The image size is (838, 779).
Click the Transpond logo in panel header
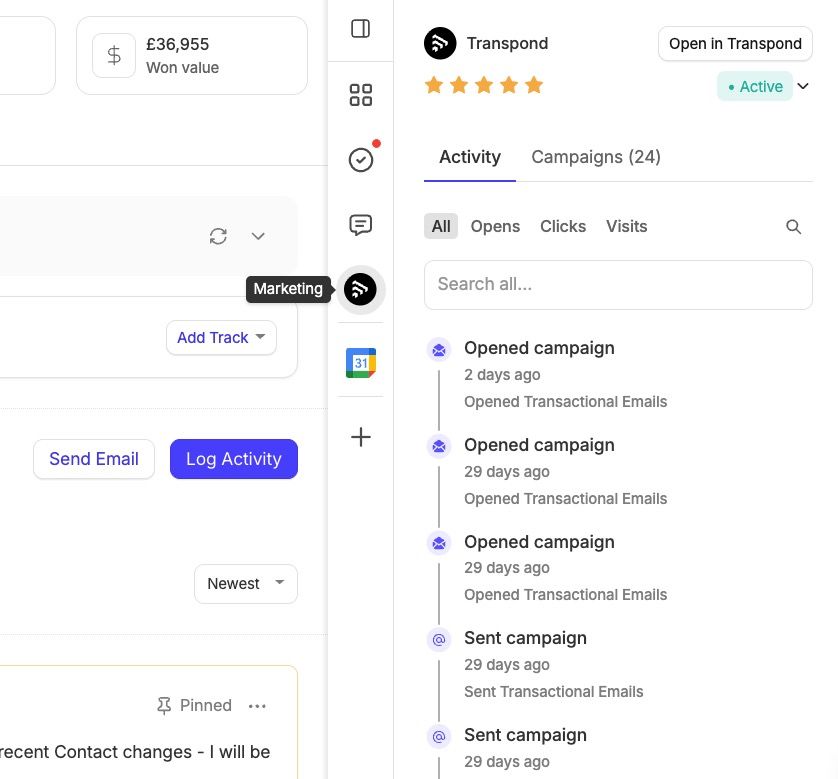click(440, 43)
